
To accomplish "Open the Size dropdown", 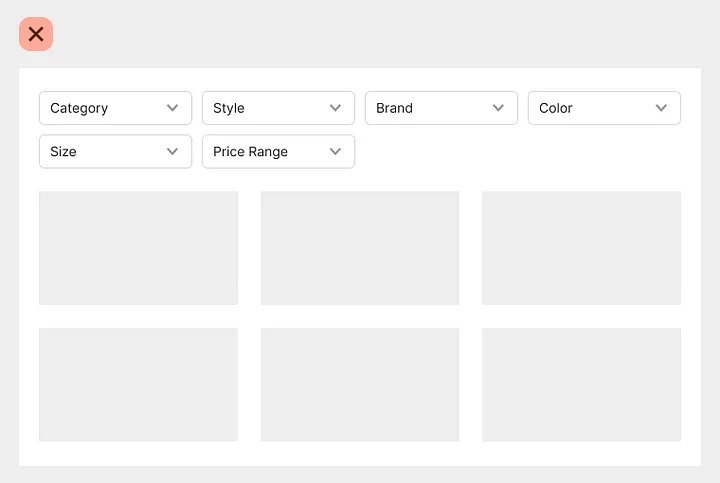I will click(115, 152).
